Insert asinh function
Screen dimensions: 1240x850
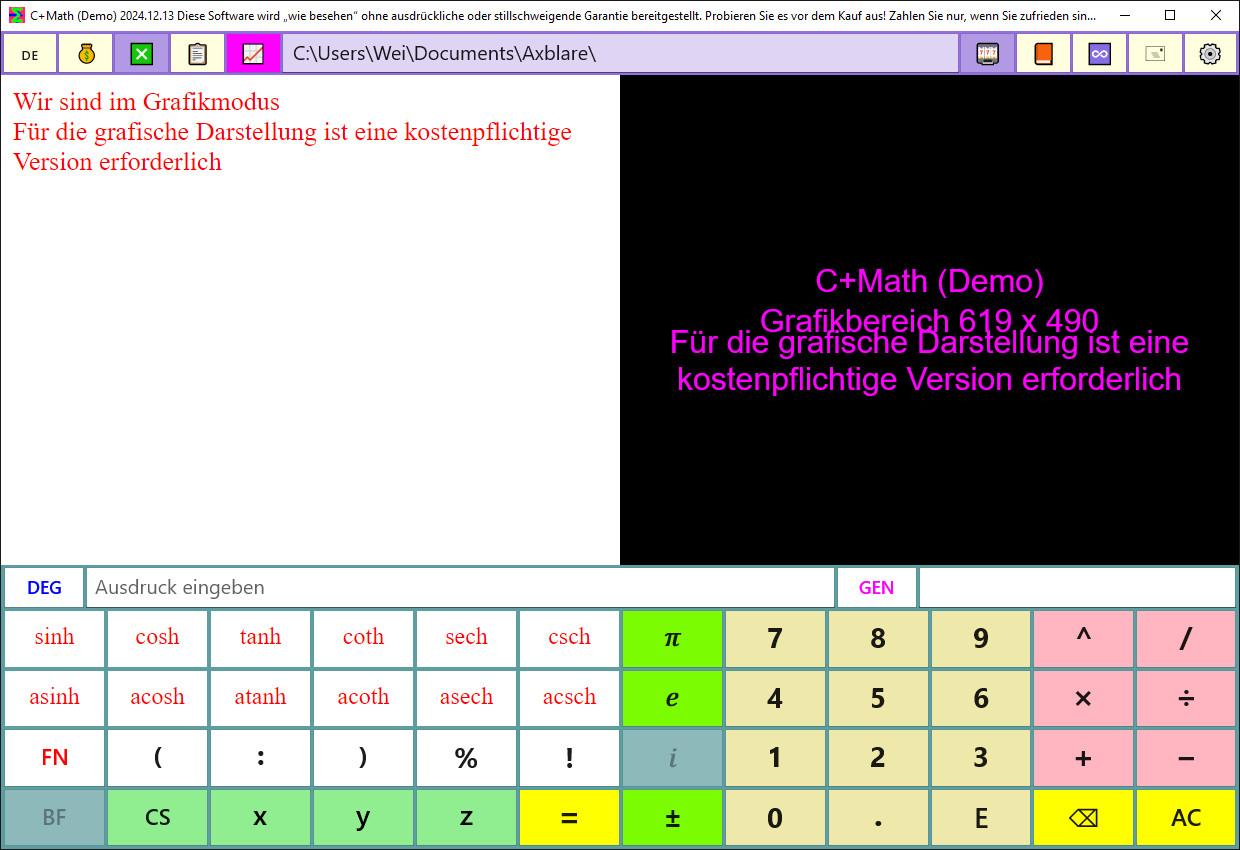(54, 698)
